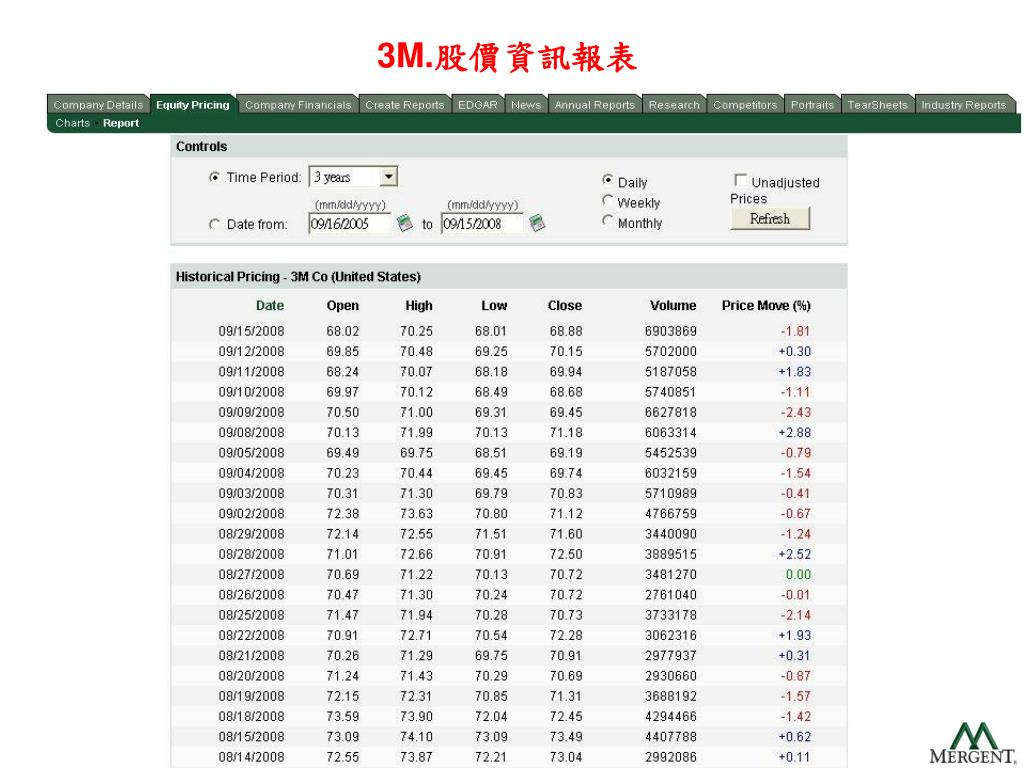The width and height of the screenshot is (1024, 768).
Task: Click volume value 4294466
Action: [671, 716]
